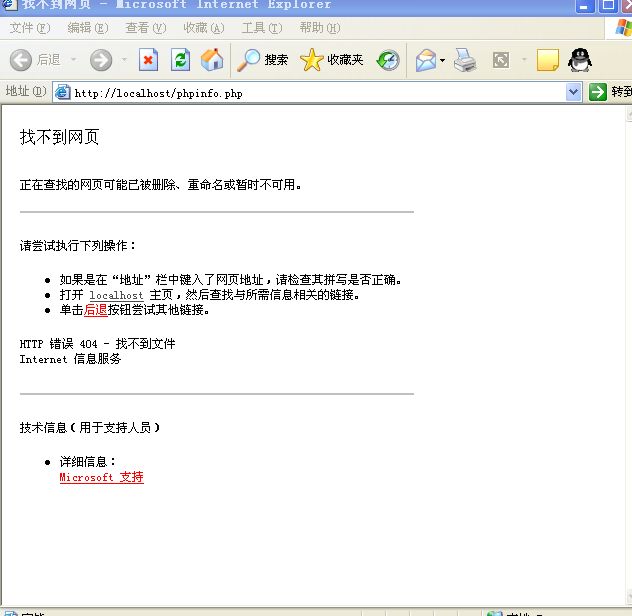Click the 请尝试执行下列操作 text
The image size is (632, 616).
78,246
